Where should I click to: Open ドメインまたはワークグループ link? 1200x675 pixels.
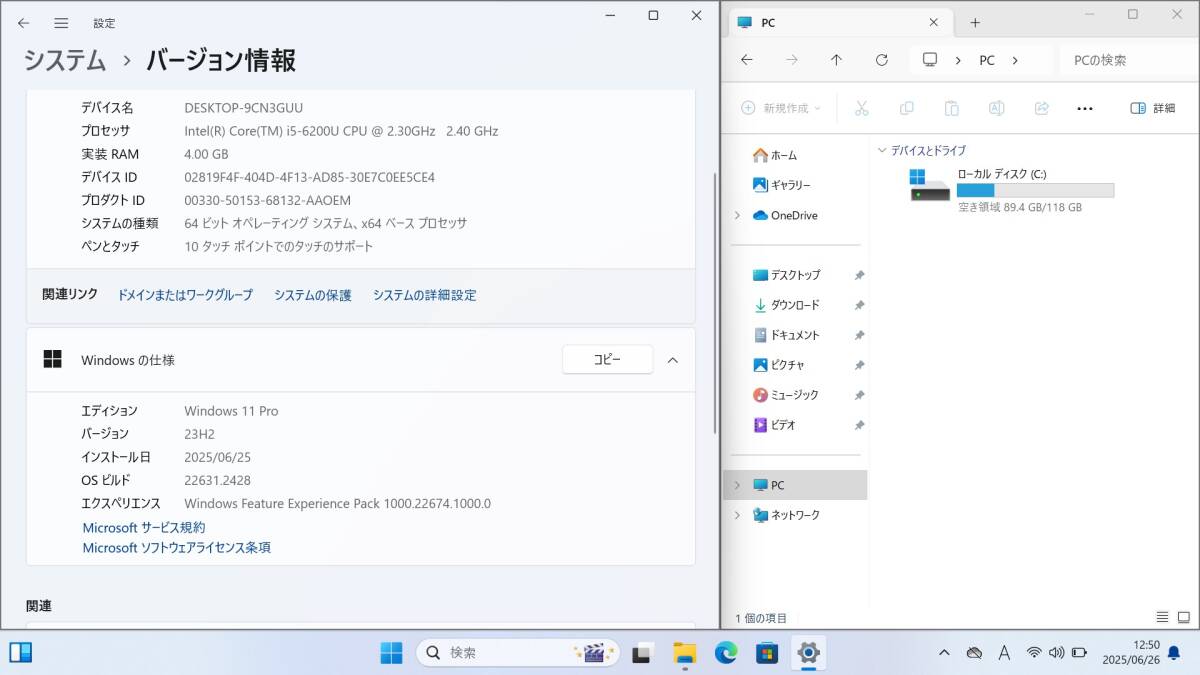tap(185, 295)
